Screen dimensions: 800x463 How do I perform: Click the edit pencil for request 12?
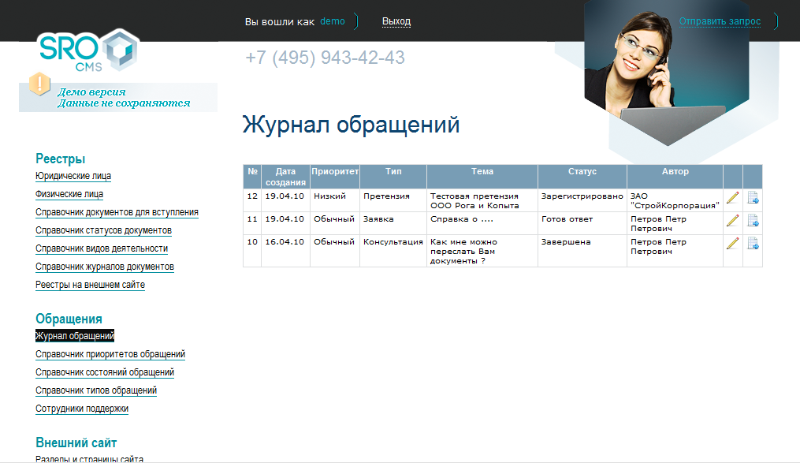tap(732, 197)
